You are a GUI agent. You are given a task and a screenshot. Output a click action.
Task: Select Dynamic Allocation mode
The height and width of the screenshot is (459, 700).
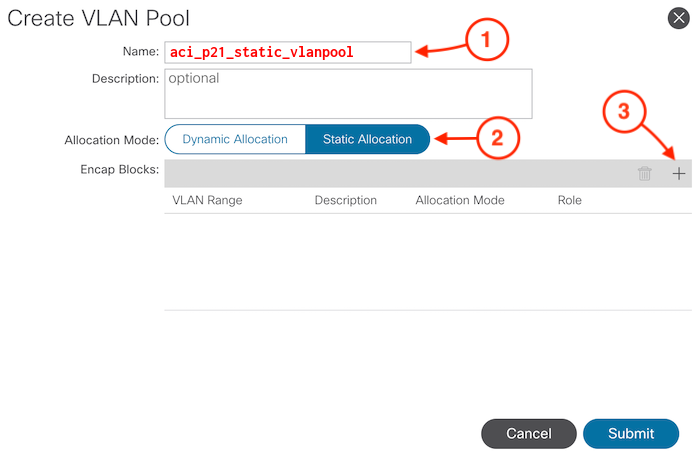235,139
